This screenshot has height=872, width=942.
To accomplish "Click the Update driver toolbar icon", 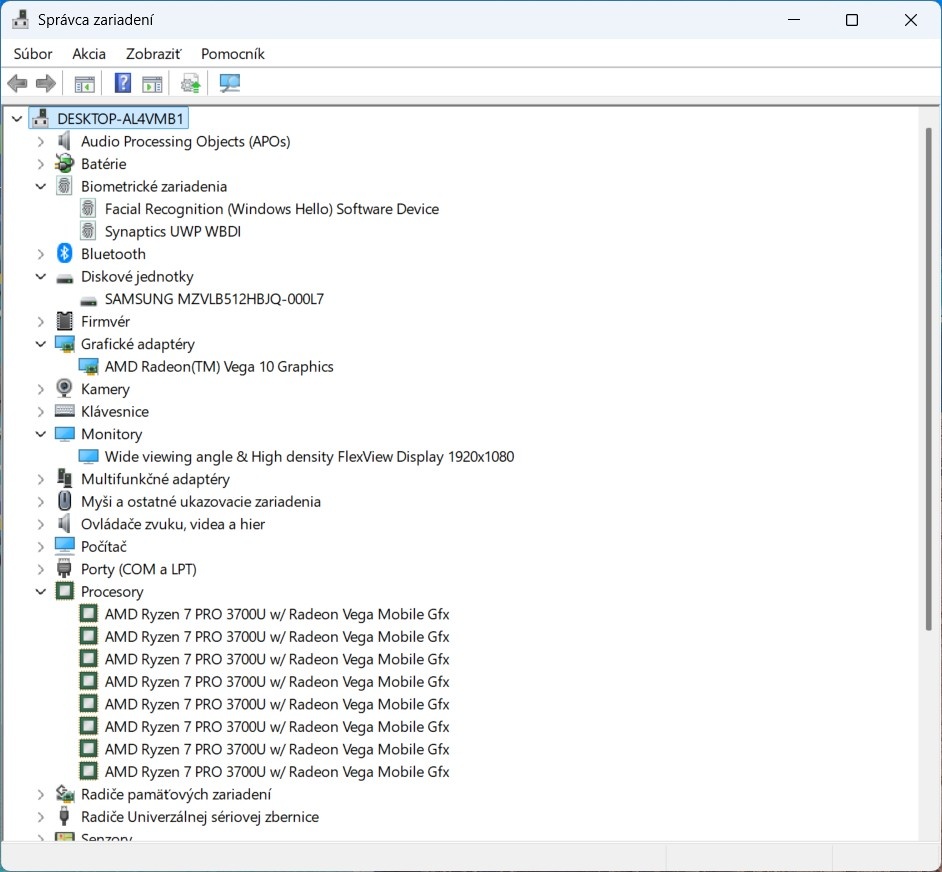I will [190, 83].
